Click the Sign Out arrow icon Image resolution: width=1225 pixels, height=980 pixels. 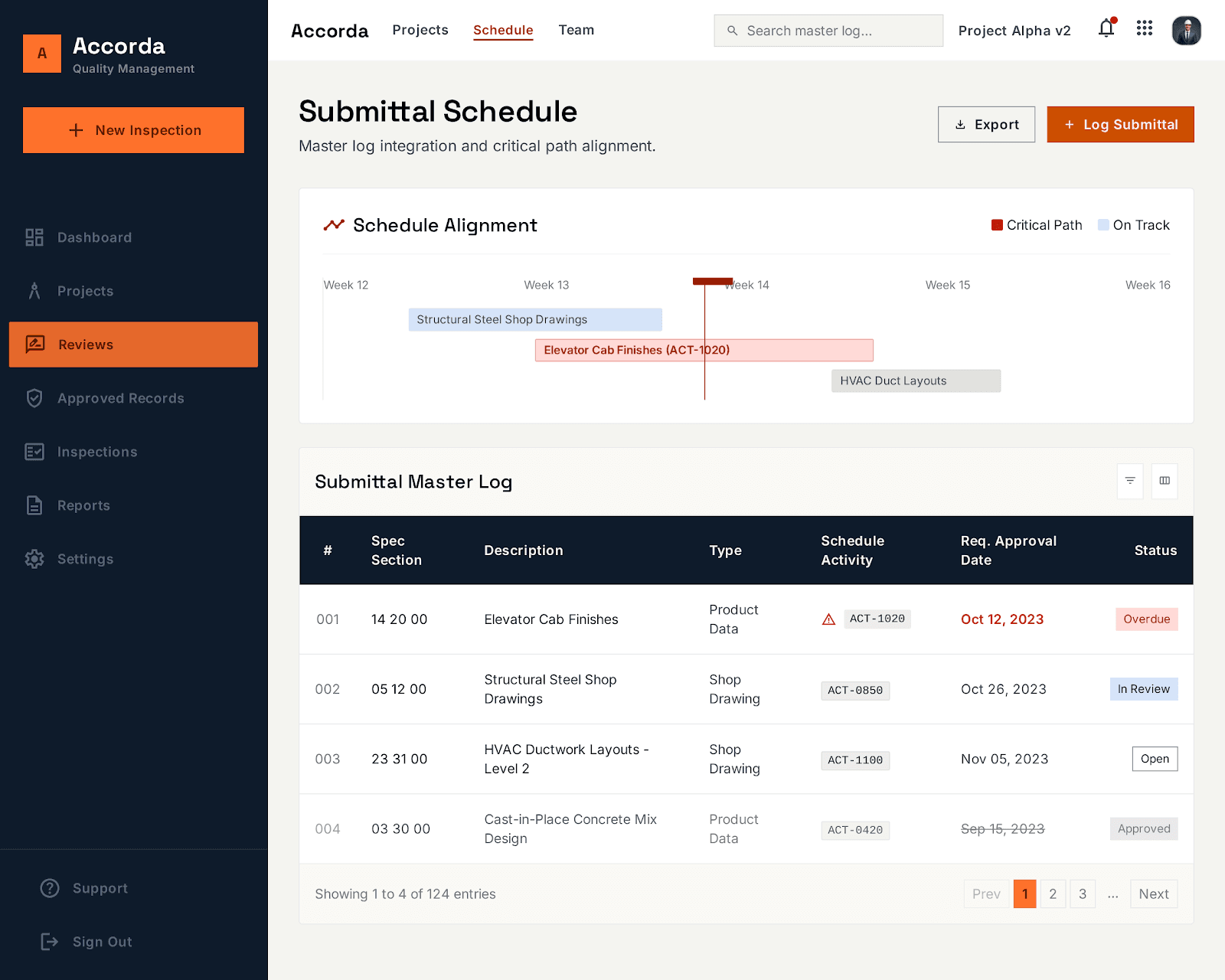tap(50, 942)
